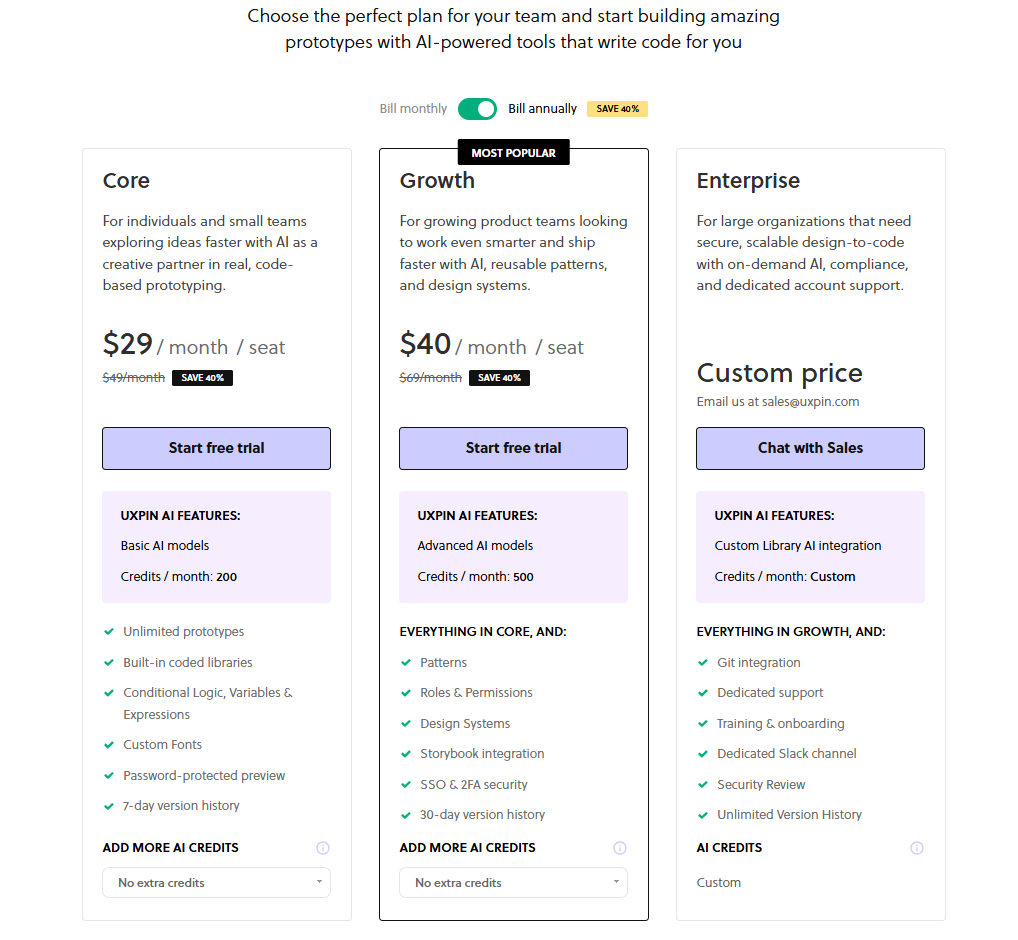Click info icon beside Growth AI credits
This screenshot has width=1018, height=940.
click(620, 848)
